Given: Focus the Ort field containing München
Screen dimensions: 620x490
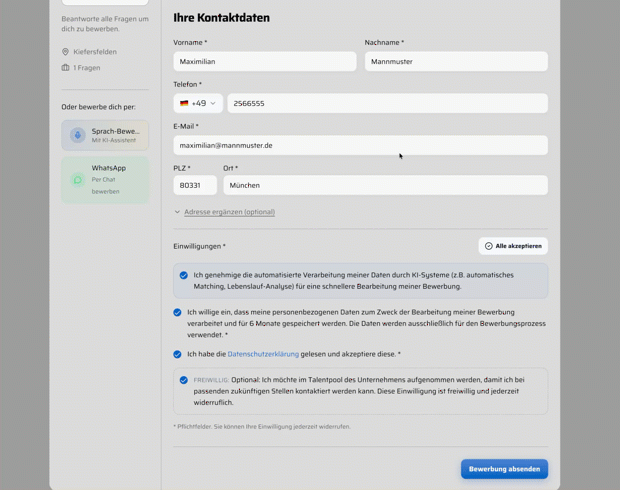Looking at the screenshot, I should pyautogui.click(x=386, y=185).
